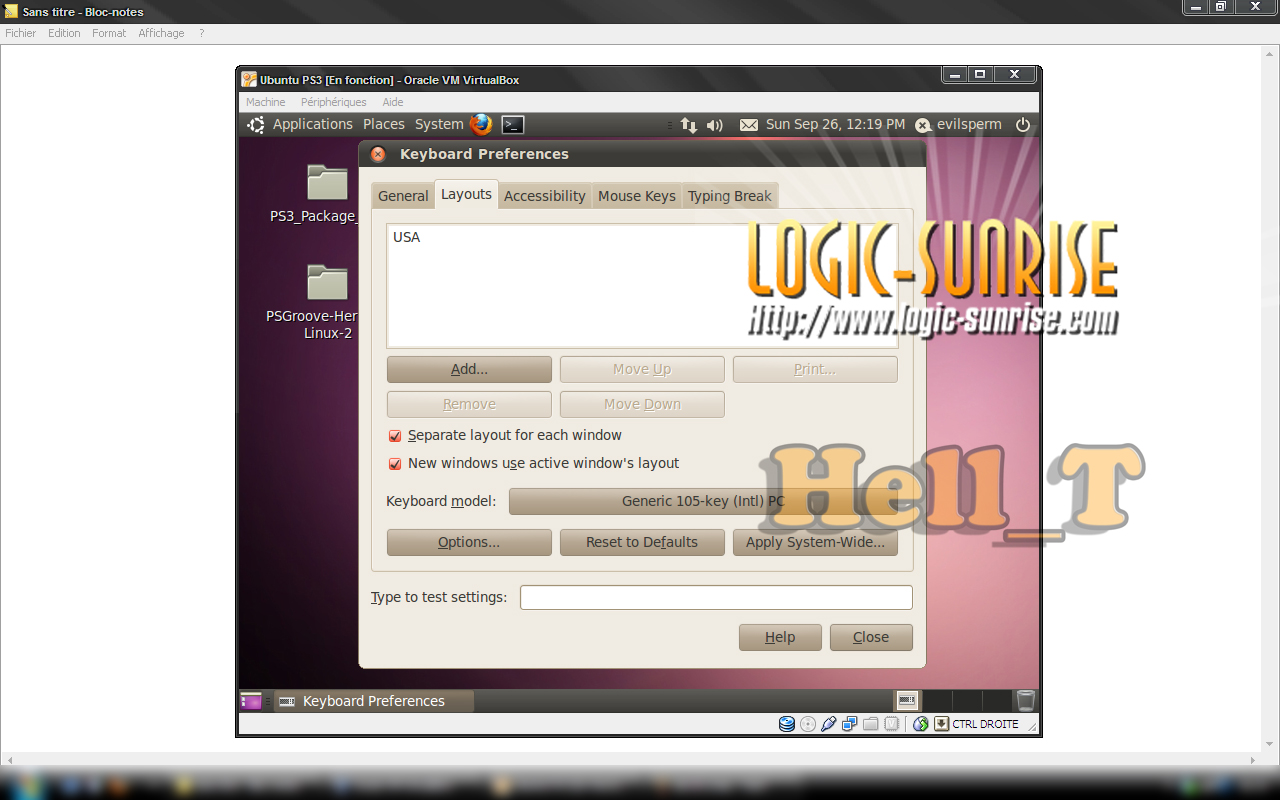This screenshot has height=800, width=1280.
Task: Open the evilsperm user status menu
Action: click(x=957, y=125)
